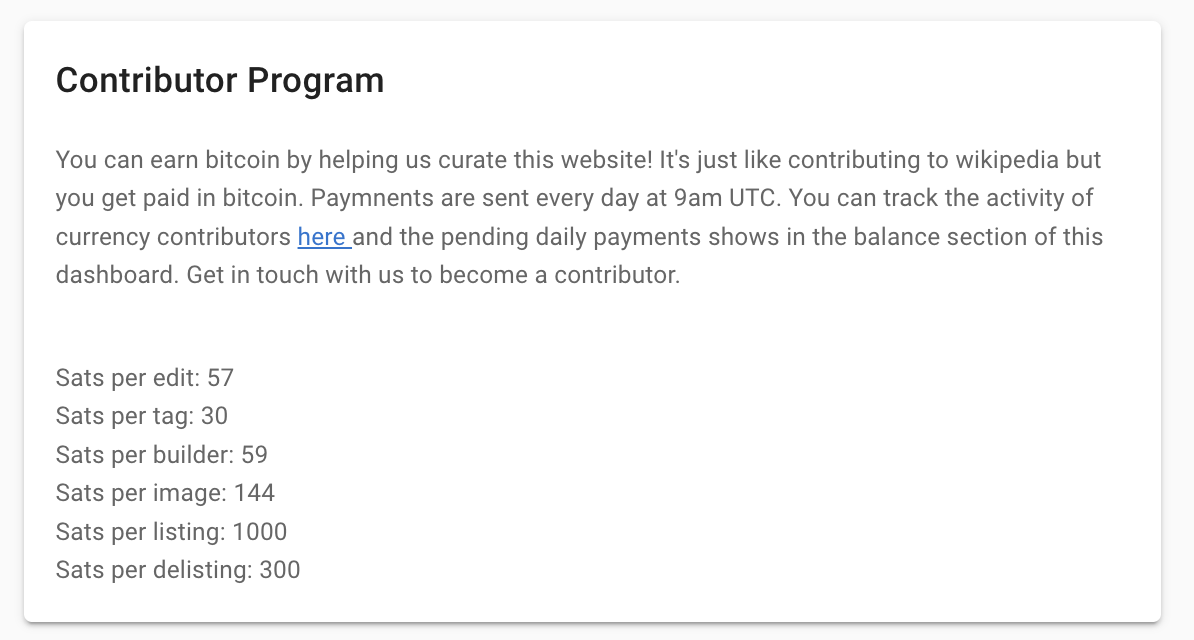Select the 'Sats per builder' label
The image size is (1194, 640).
(x=145, y=455)
